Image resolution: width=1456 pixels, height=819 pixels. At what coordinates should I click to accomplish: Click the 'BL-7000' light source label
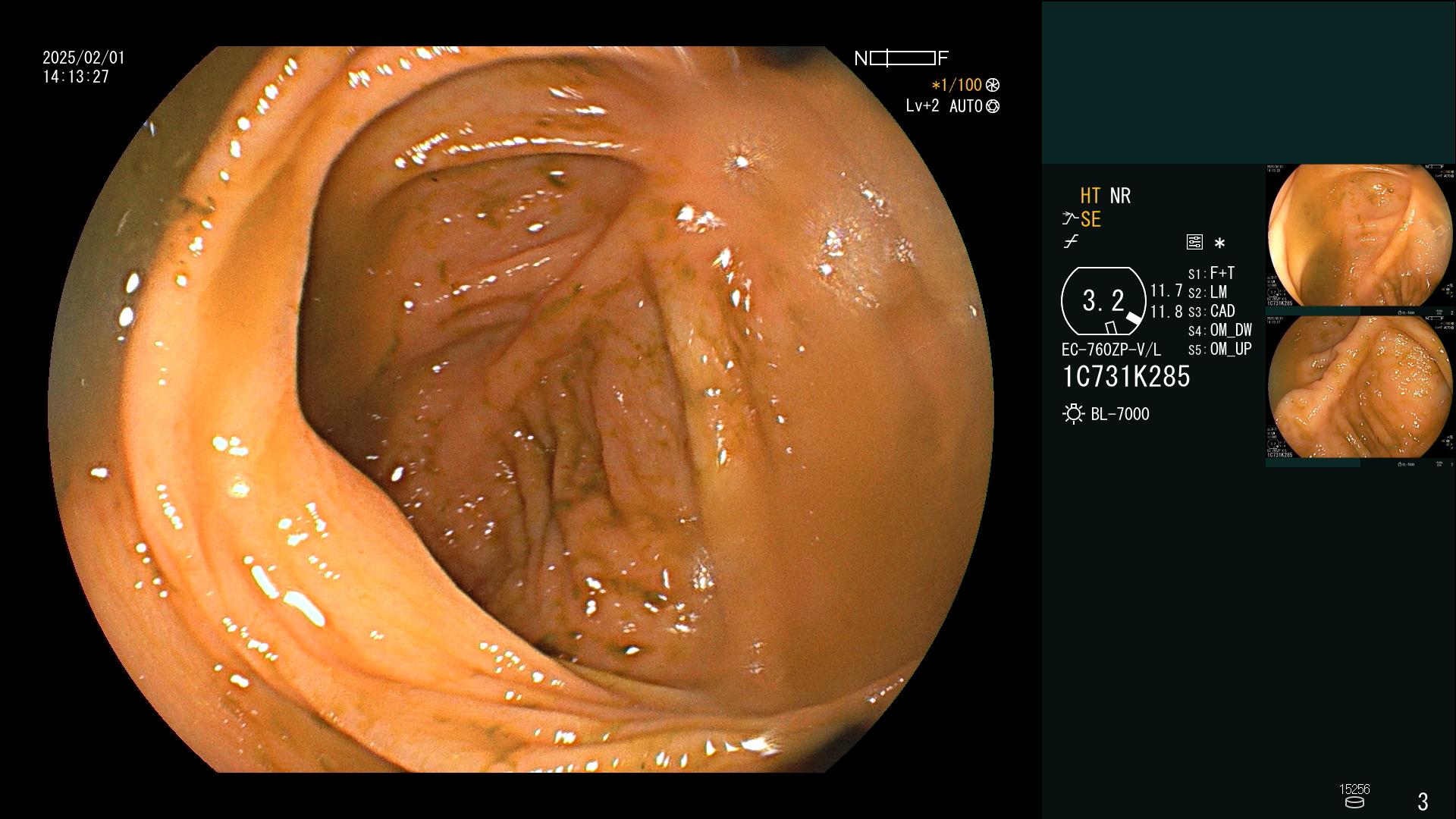click(x=1120, y=414)
